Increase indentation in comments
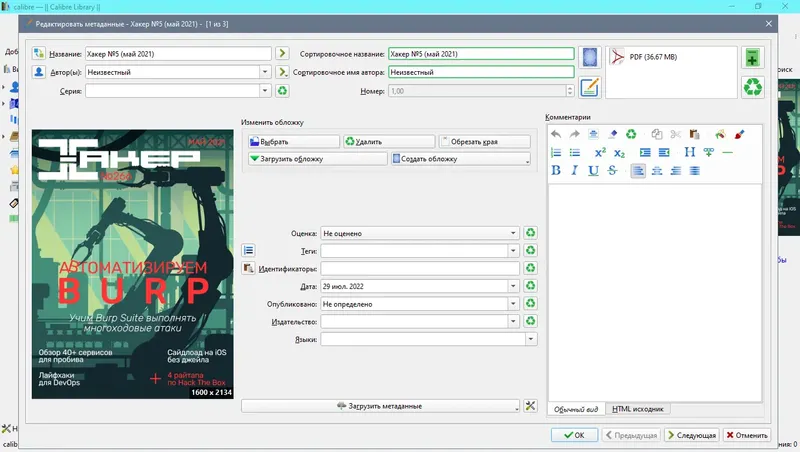 click(x=645, y=153)
